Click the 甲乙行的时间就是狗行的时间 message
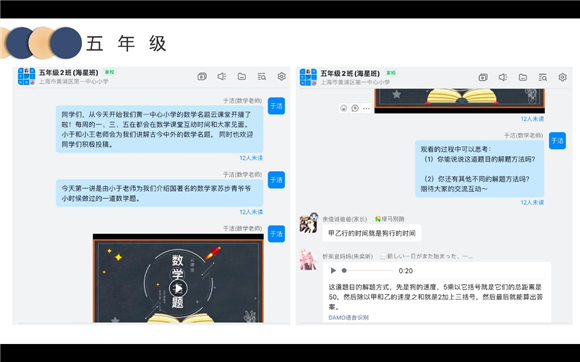Image resolution: width=580 pixels, height=362 pixels. pyautogui.click(x=372, y=233)
